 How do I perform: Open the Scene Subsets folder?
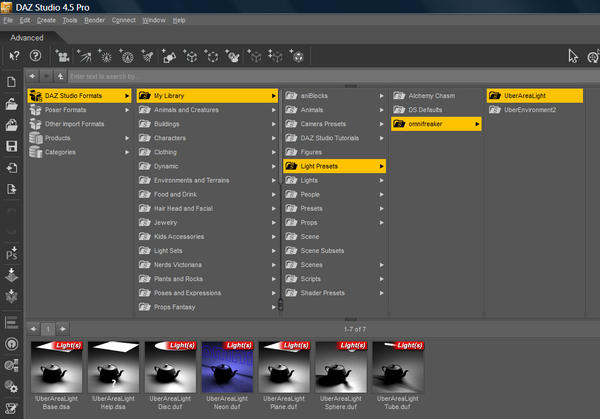coord(334,251)
